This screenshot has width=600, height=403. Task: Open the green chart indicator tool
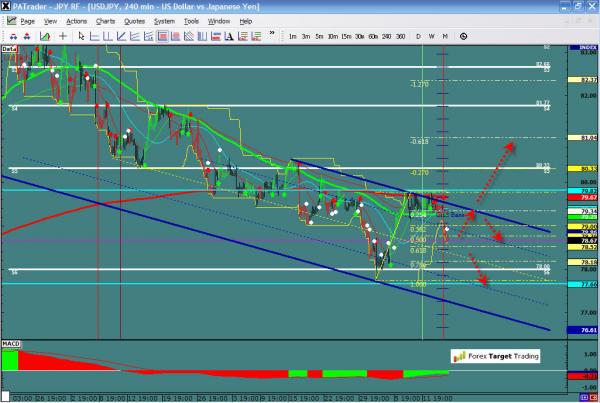[45, 36]
